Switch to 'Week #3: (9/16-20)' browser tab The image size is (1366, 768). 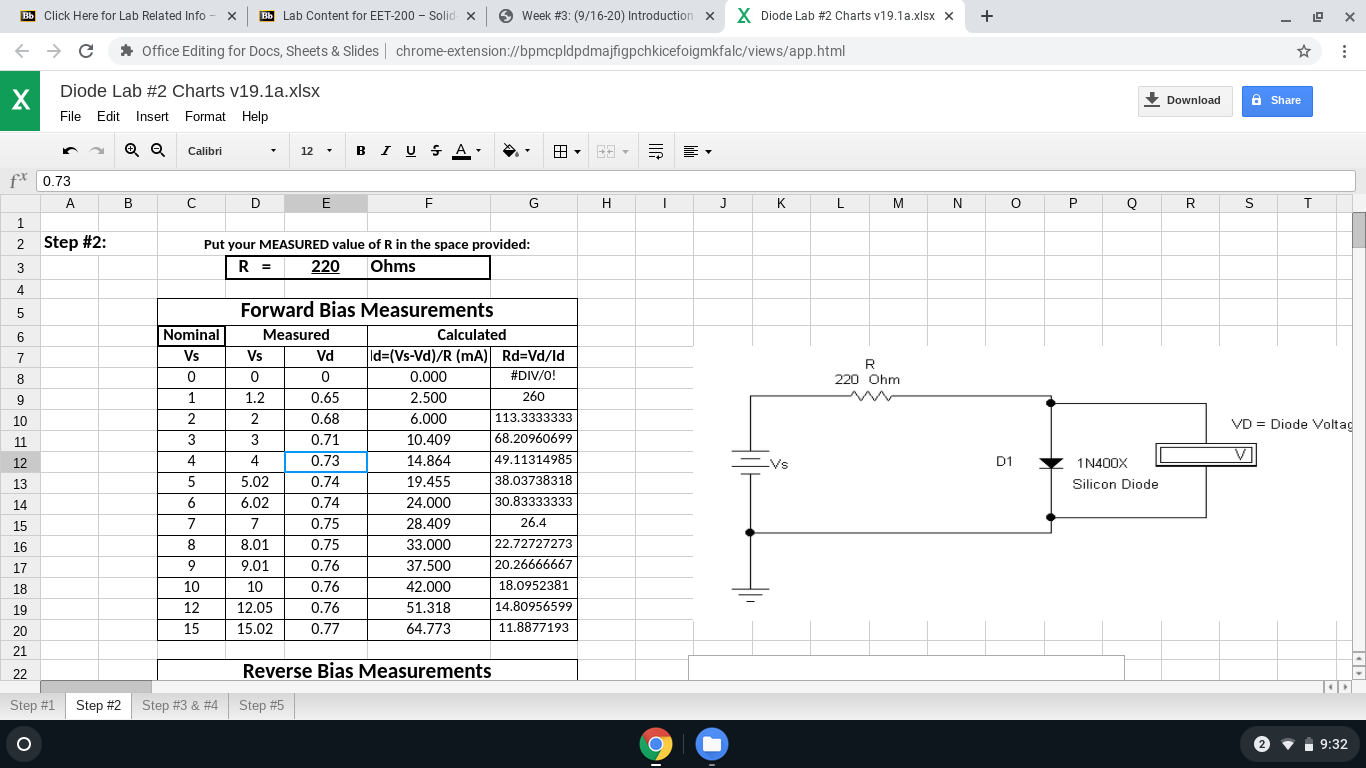[607, 16]
